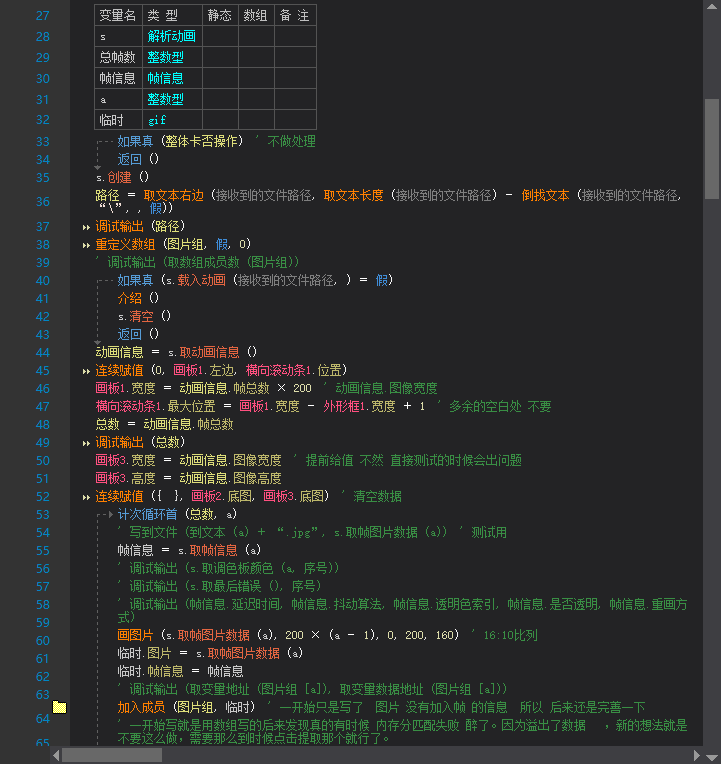Click commented 调试输出 (取数组成员数 line
This screenshot has height=764, width=721.
pos(198,262)
